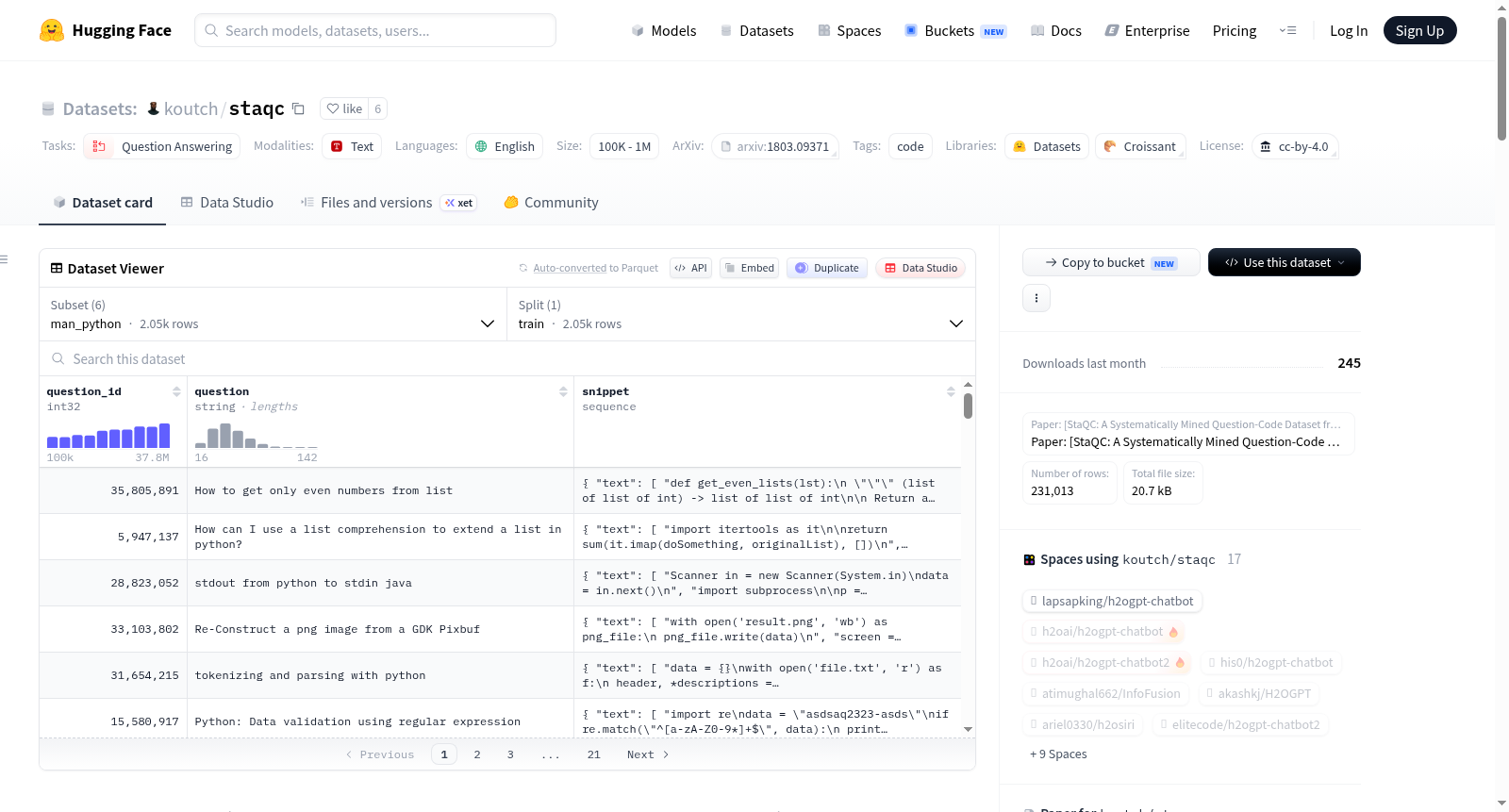
Task: Open elitecode/h2ogpt-chatbot2 space
Action: click(x=1241, y=725)
